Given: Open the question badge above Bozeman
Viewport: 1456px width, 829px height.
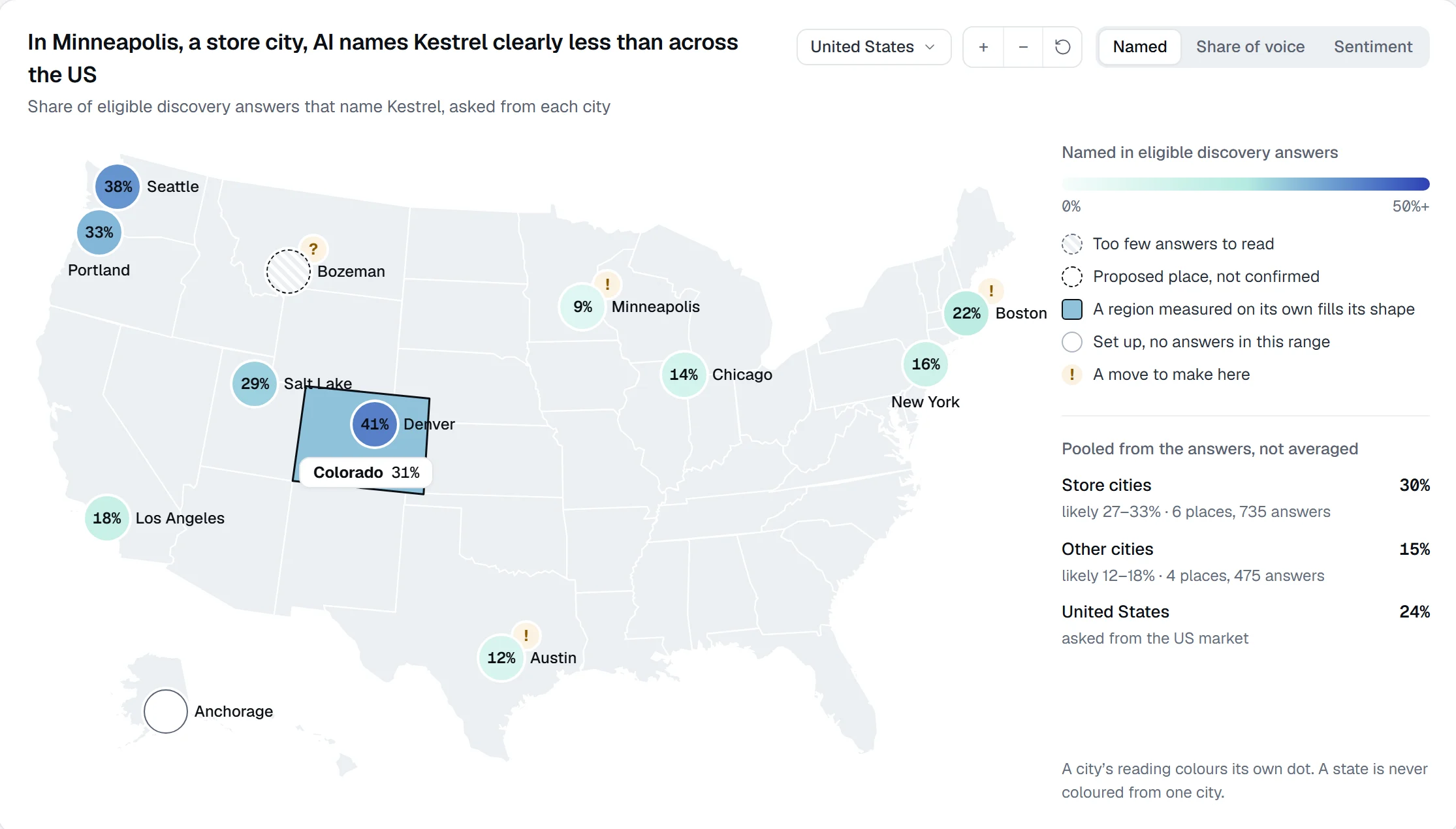Looking at the screenshot, I should [313, 249].
